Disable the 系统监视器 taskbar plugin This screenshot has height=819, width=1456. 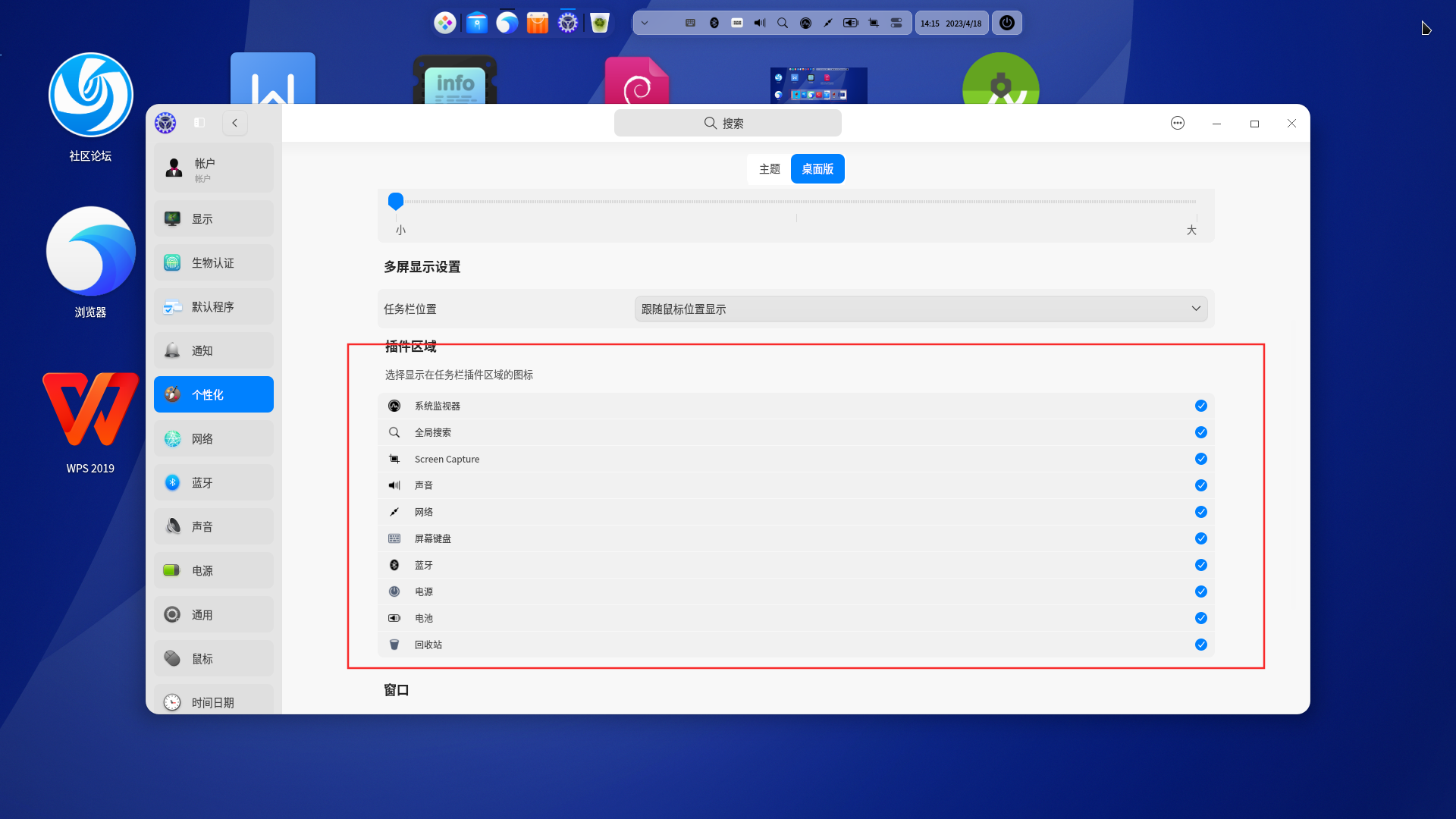[1200, 406]
